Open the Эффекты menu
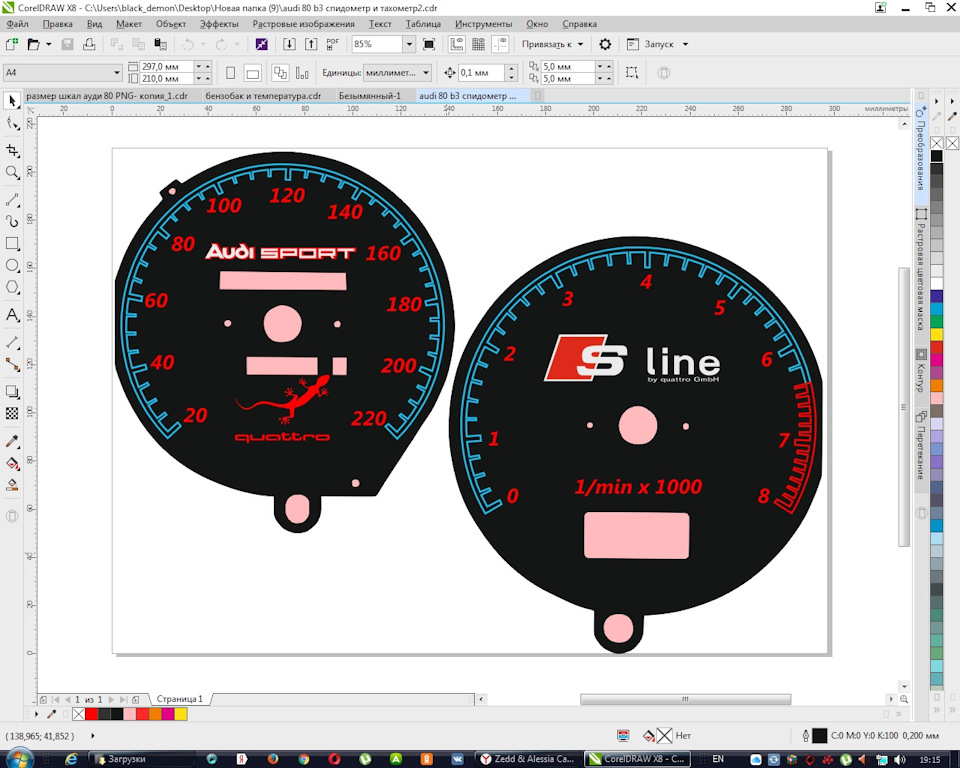The width and height of the screenshot is (960, 768). click(219, 24)
